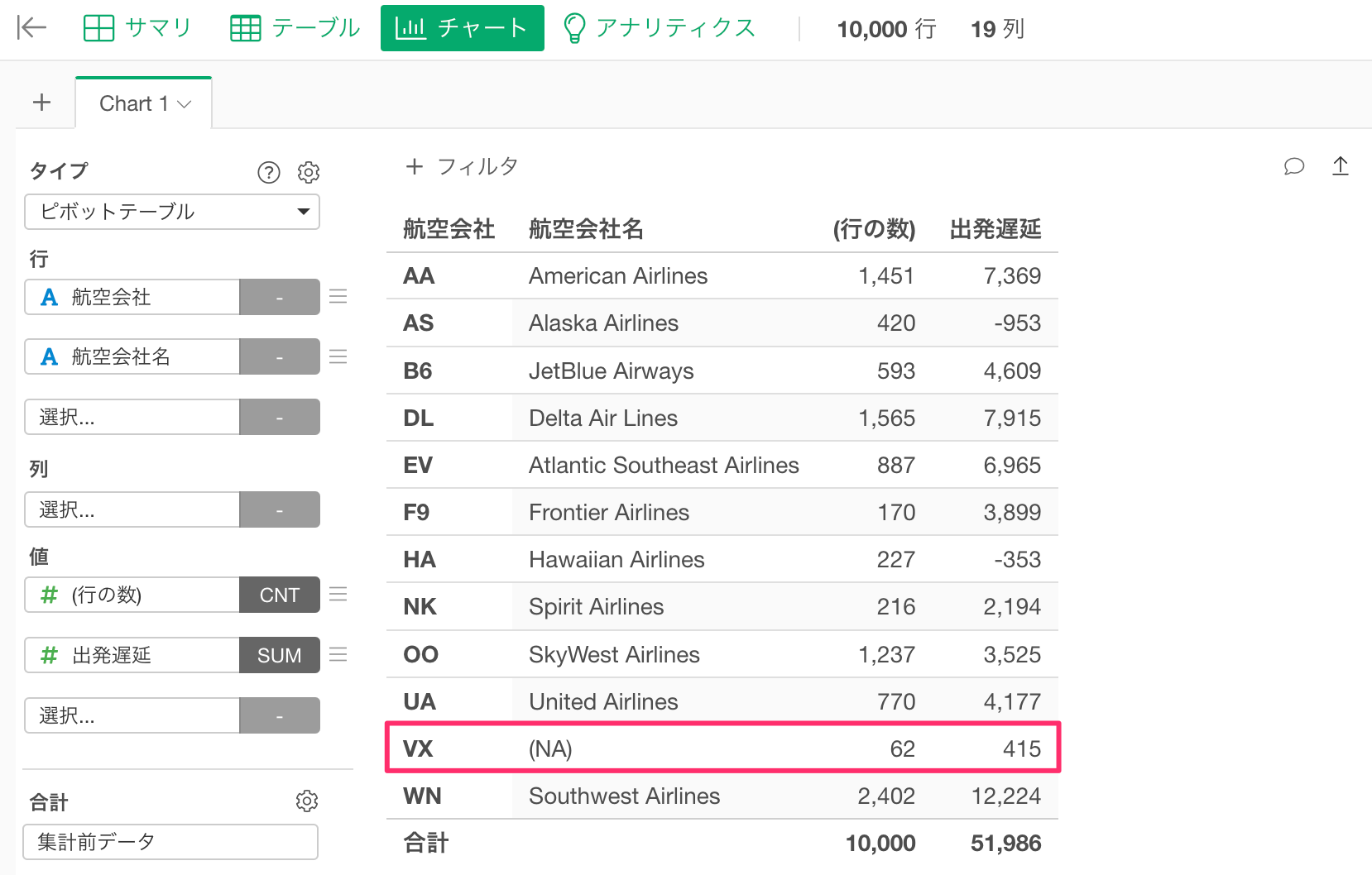Select the 航空会社 row field
The image size is (1372, 875).
click(132, 297)
